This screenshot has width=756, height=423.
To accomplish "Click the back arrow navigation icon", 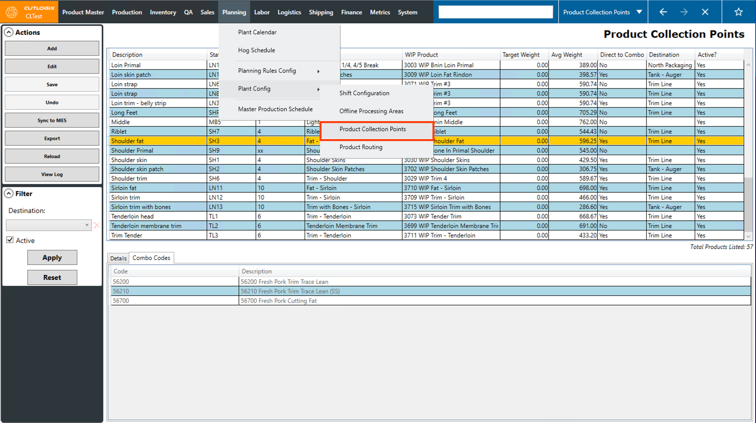I will pos(663,12).
